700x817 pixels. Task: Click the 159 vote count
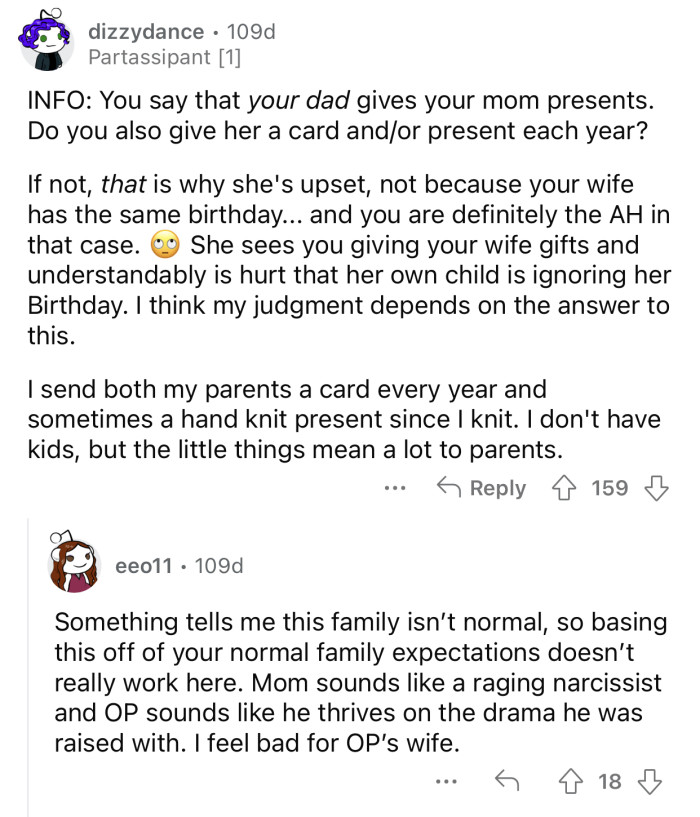[610, 488]
